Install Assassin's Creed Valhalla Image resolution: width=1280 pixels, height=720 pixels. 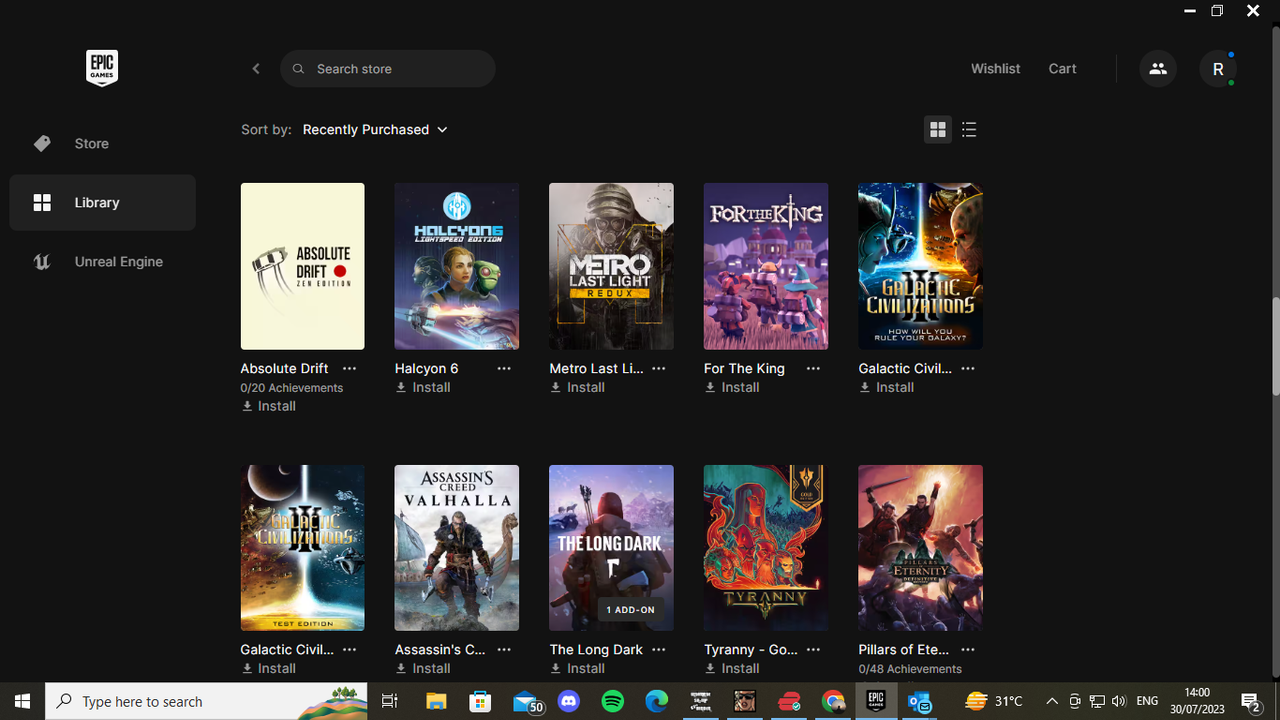pos(423,669)
